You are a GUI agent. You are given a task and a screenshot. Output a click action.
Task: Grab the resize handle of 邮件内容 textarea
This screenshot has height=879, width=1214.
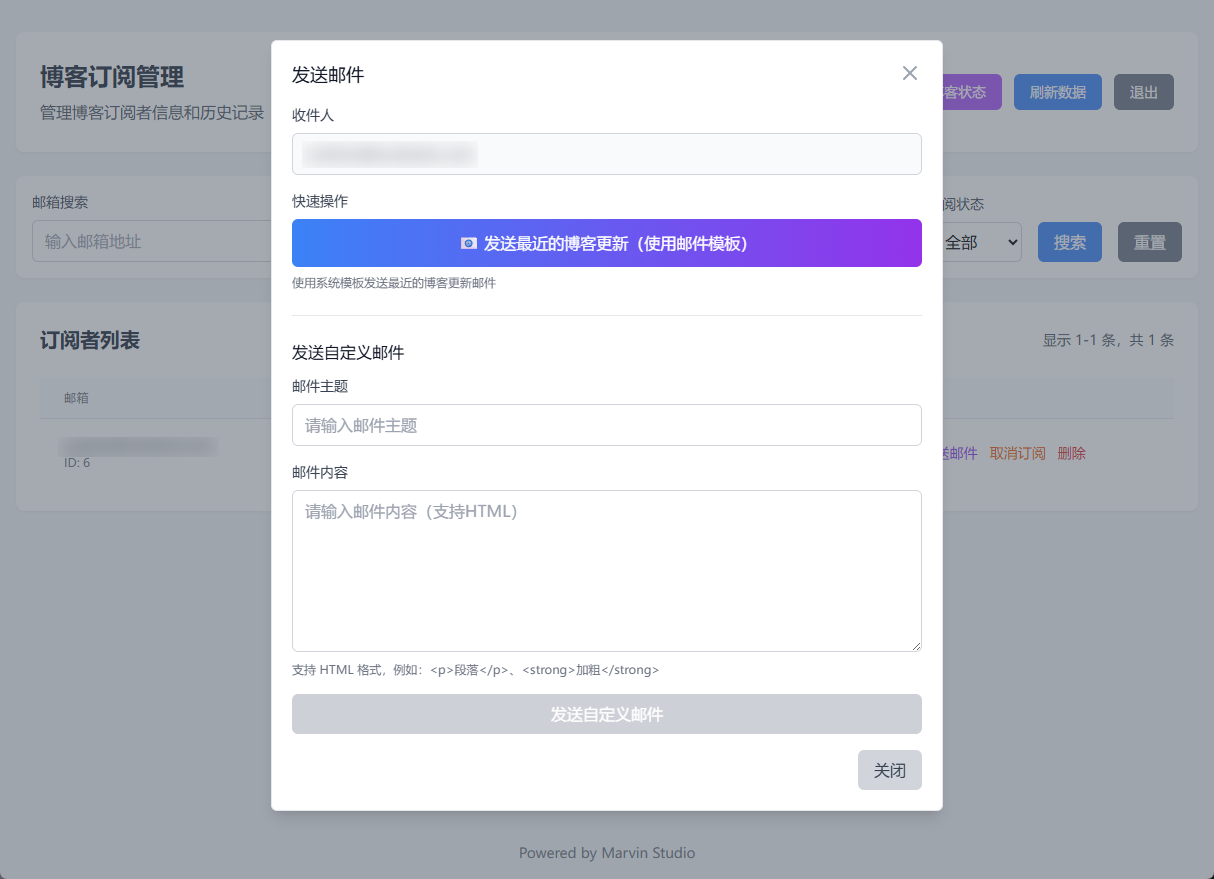tap(915, 645)
